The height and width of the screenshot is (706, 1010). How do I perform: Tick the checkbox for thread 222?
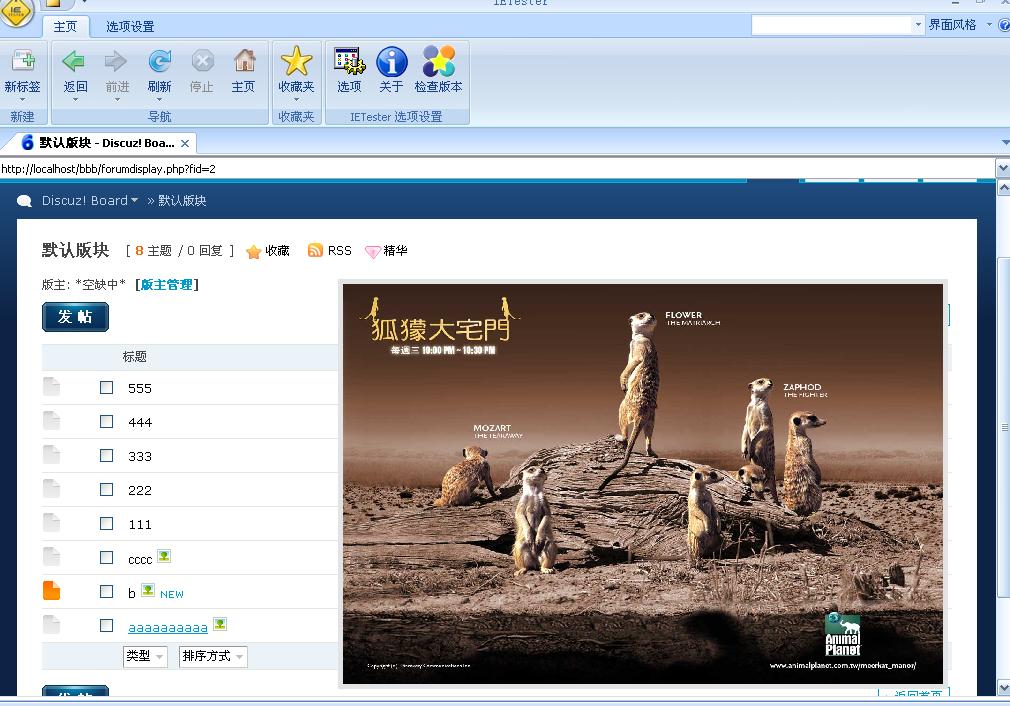[106, 490]
